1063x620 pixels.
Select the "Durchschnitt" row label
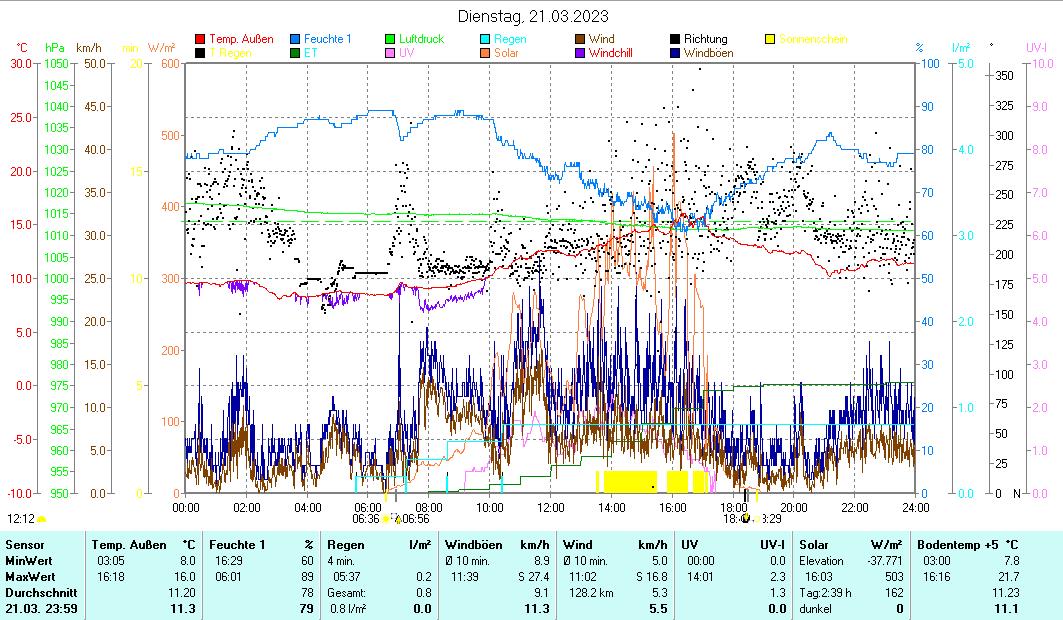(41, 593)
